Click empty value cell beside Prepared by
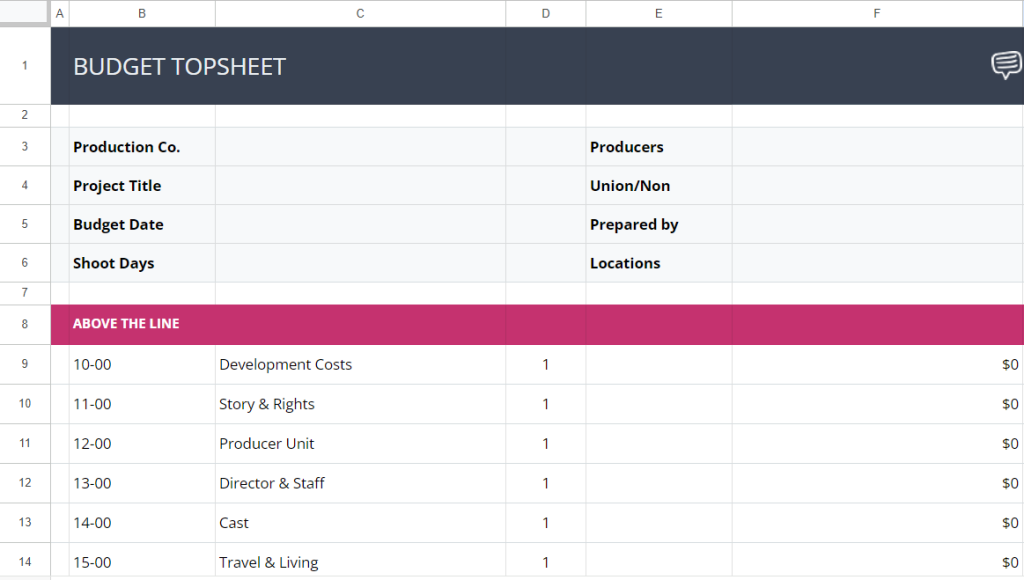This screenshot has width=1024, height=580. click(x=878, y=224)
